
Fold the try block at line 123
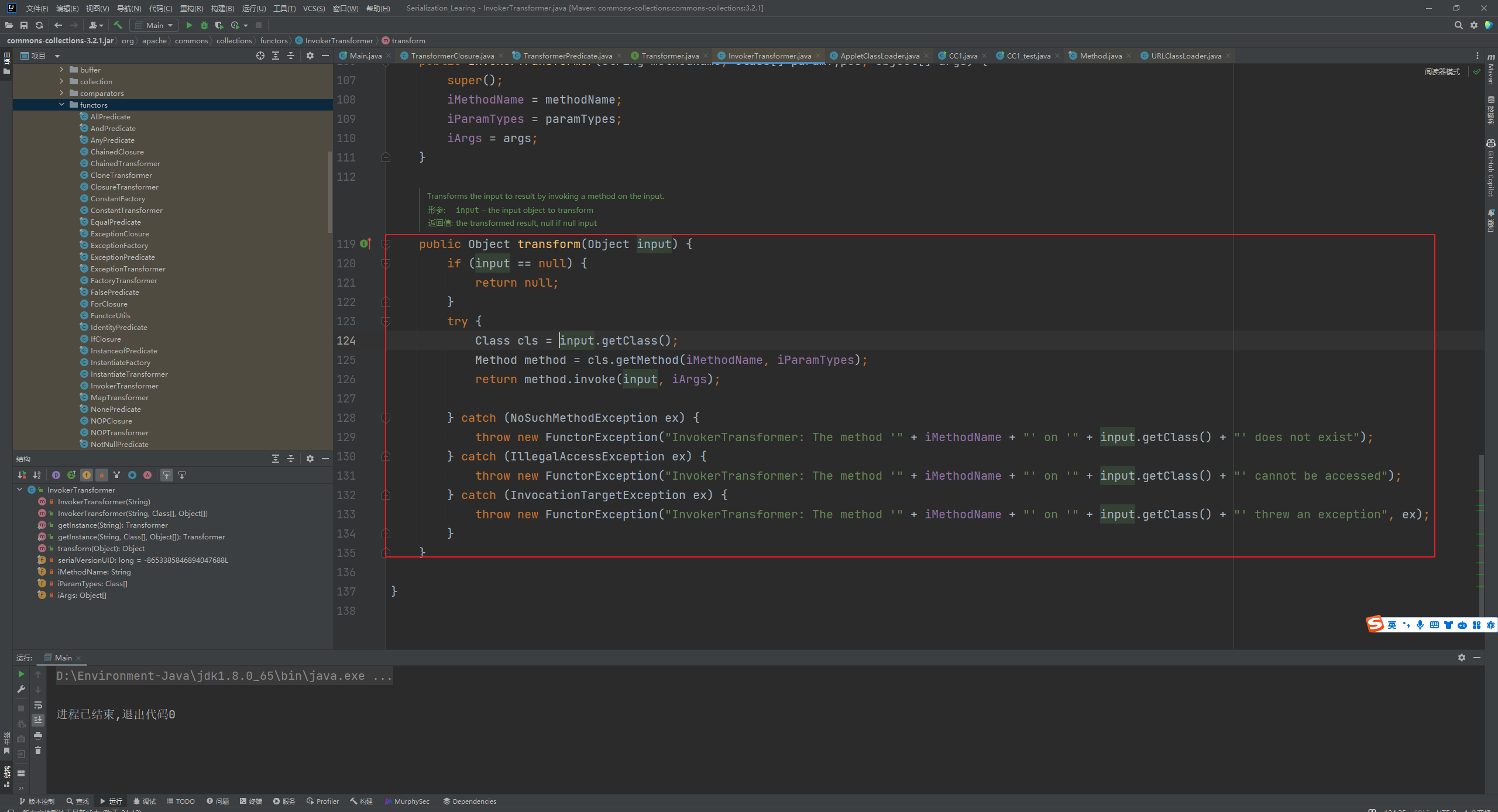pos(386,321)
